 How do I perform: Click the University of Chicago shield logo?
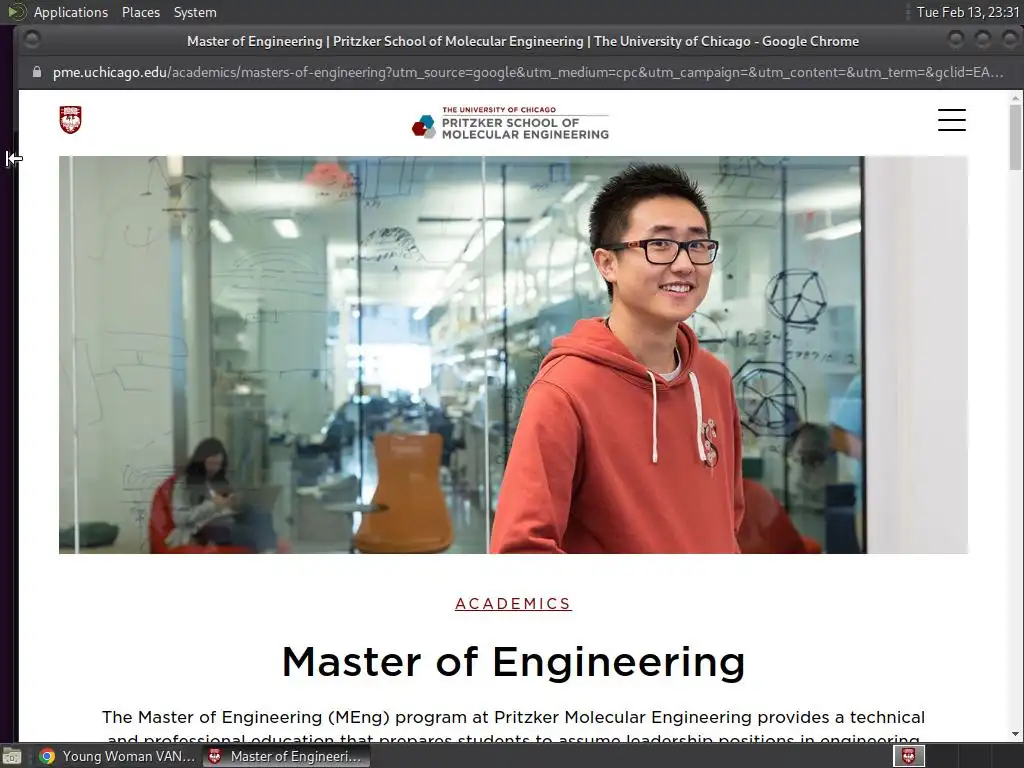[x=71, y=120]
